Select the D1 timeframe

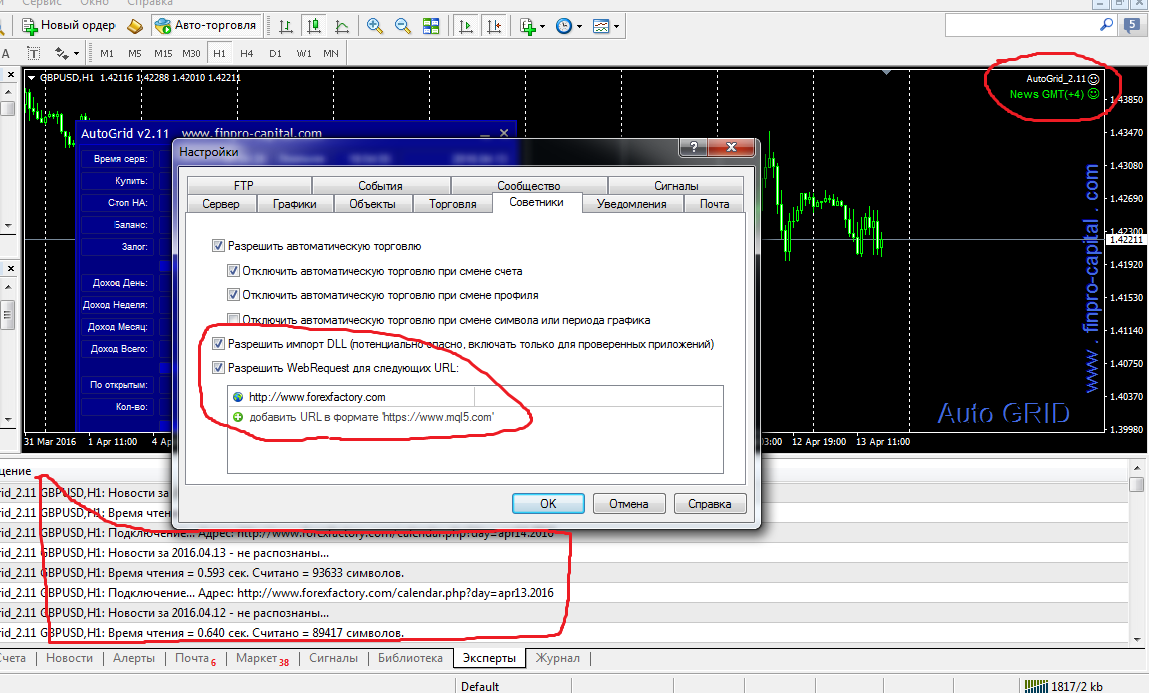pyautogui.click(x=276, y=53)
